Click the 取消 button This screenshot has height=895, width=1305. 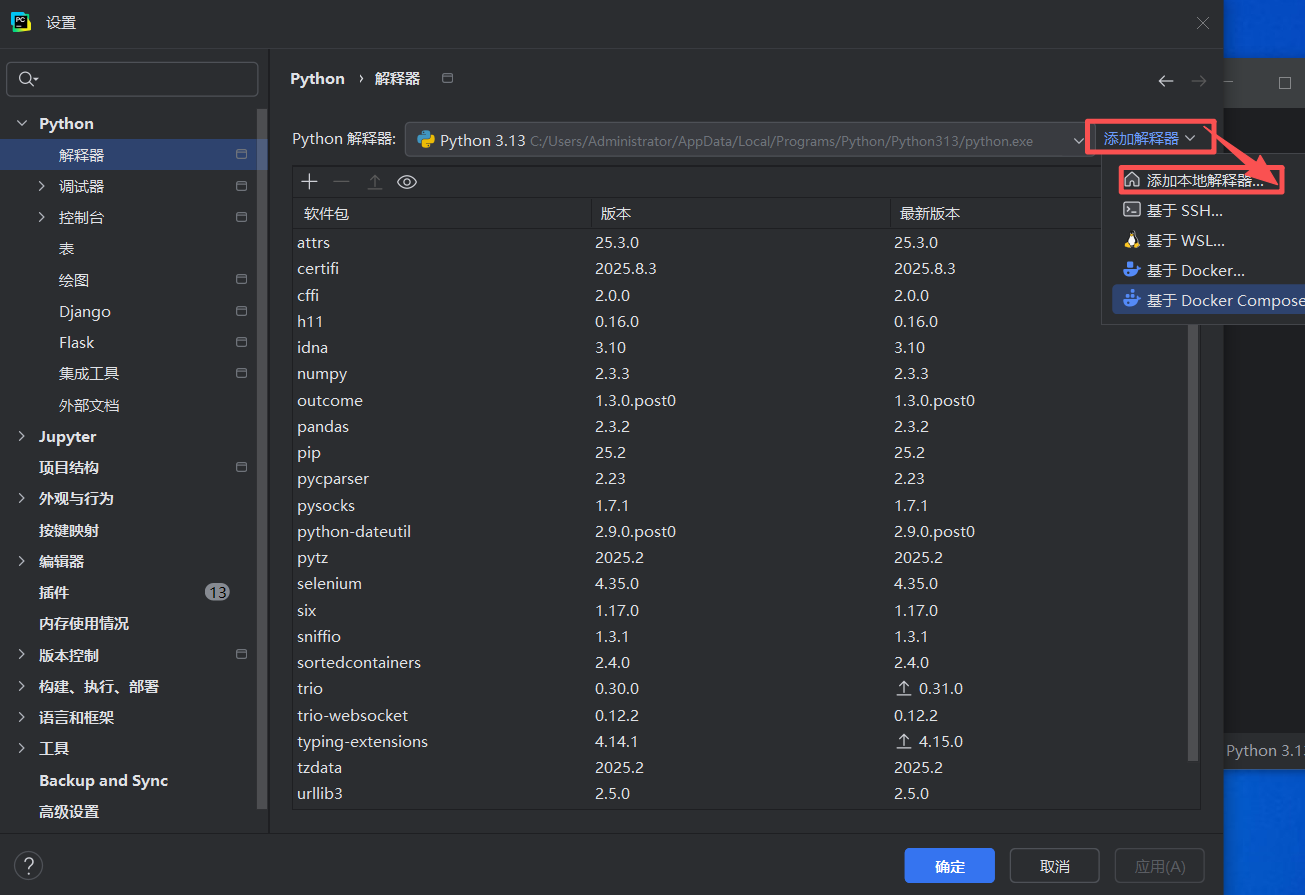coord(1054,866)
